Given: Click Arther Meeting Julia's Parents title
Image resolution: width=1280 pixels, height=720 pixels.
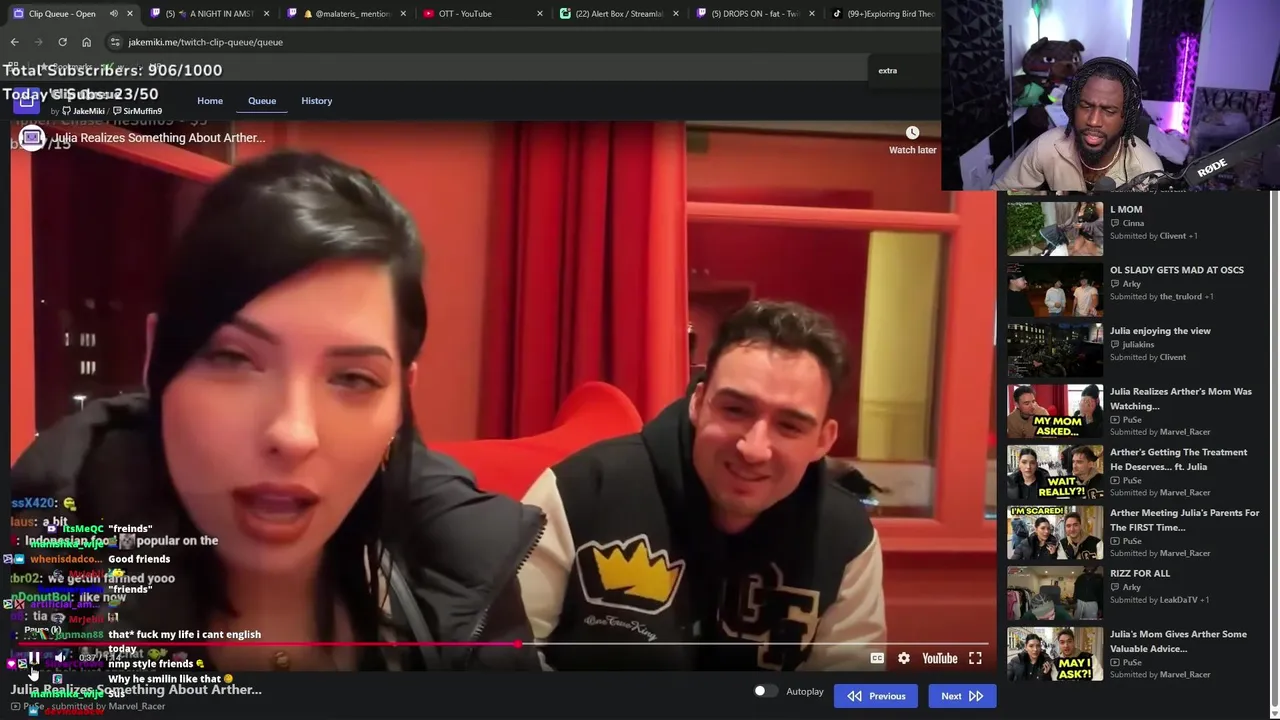Looking at the screenshot, I should [1185, 520].
